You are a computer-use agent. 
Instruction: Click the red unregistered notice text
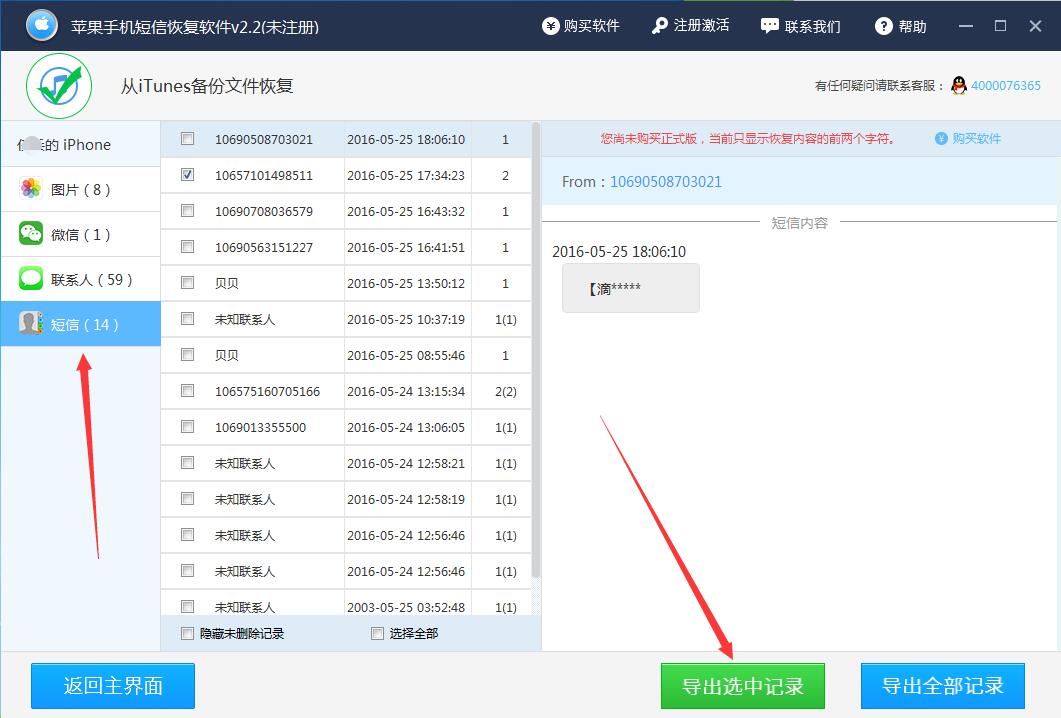pyautogui.click(x=748, y=139)
